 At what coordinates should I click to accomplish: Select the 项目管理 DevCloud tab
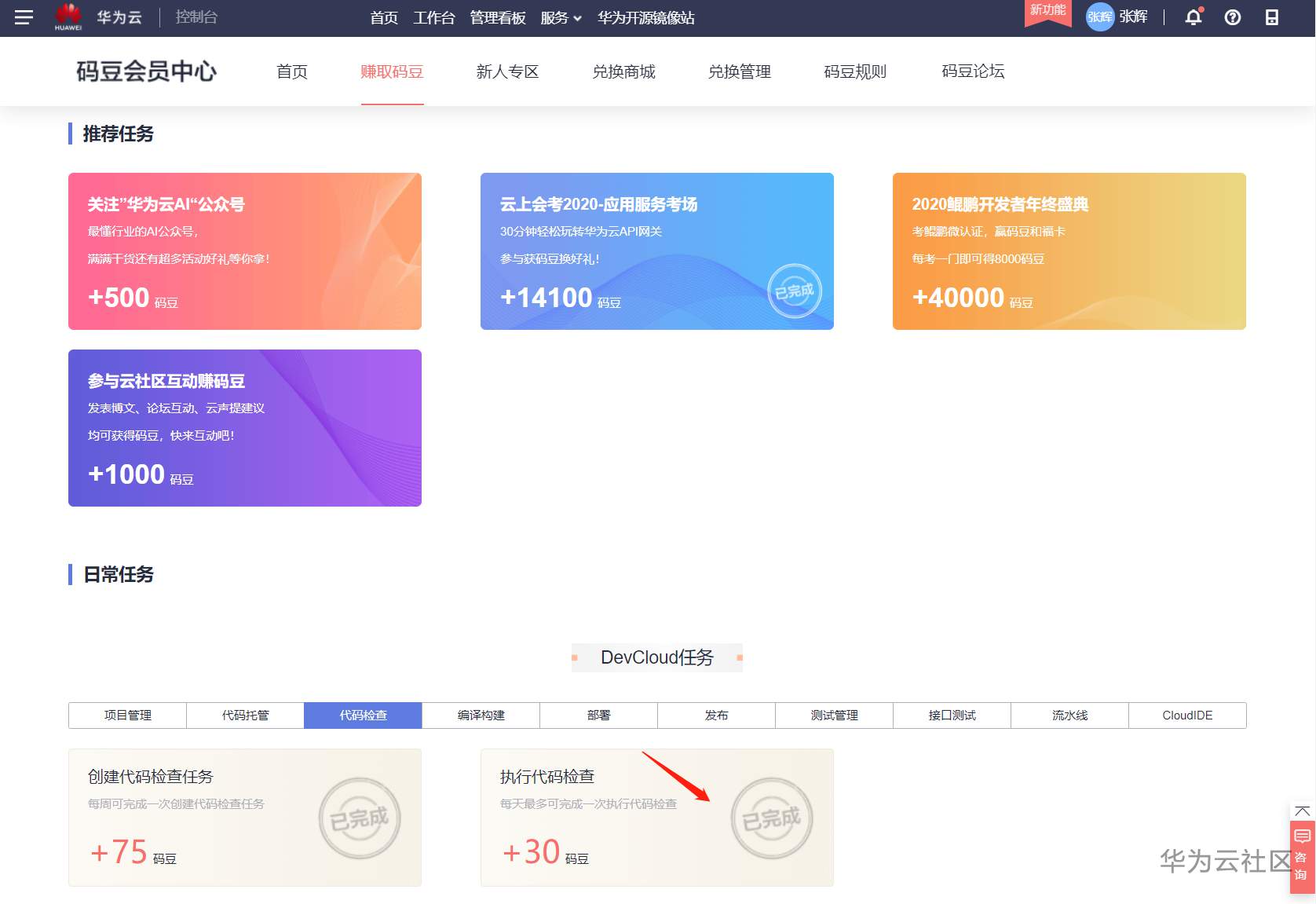tap(128, 716)
